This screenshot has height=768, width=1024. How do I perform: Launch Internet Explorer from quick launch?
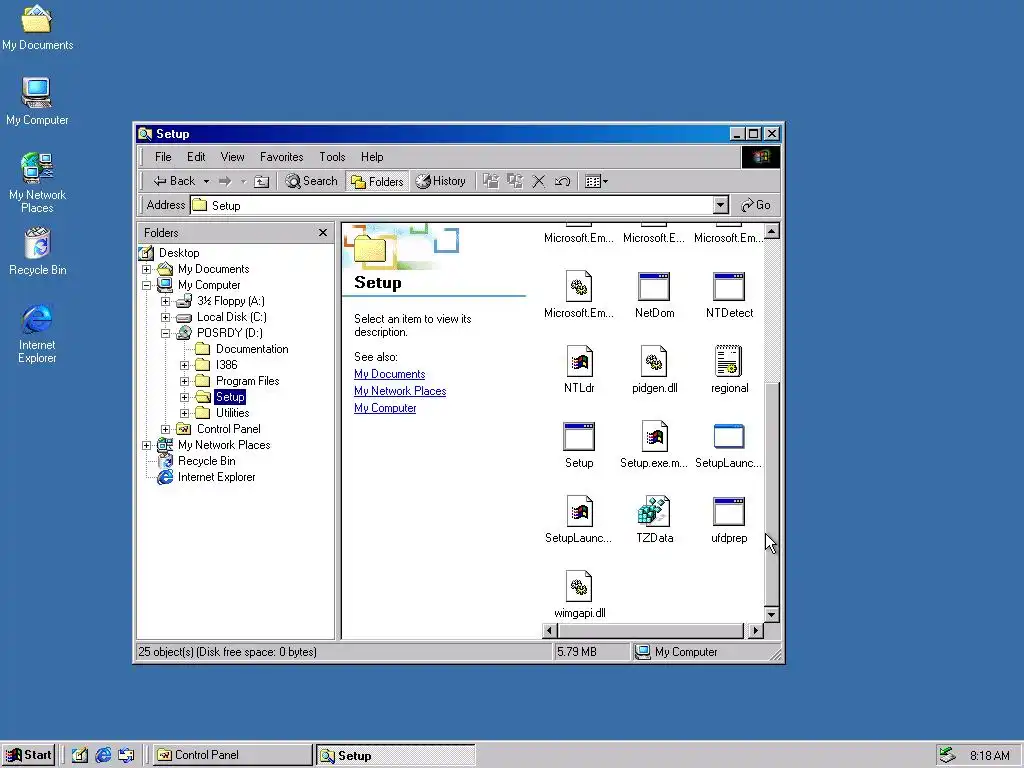point(103,756)
